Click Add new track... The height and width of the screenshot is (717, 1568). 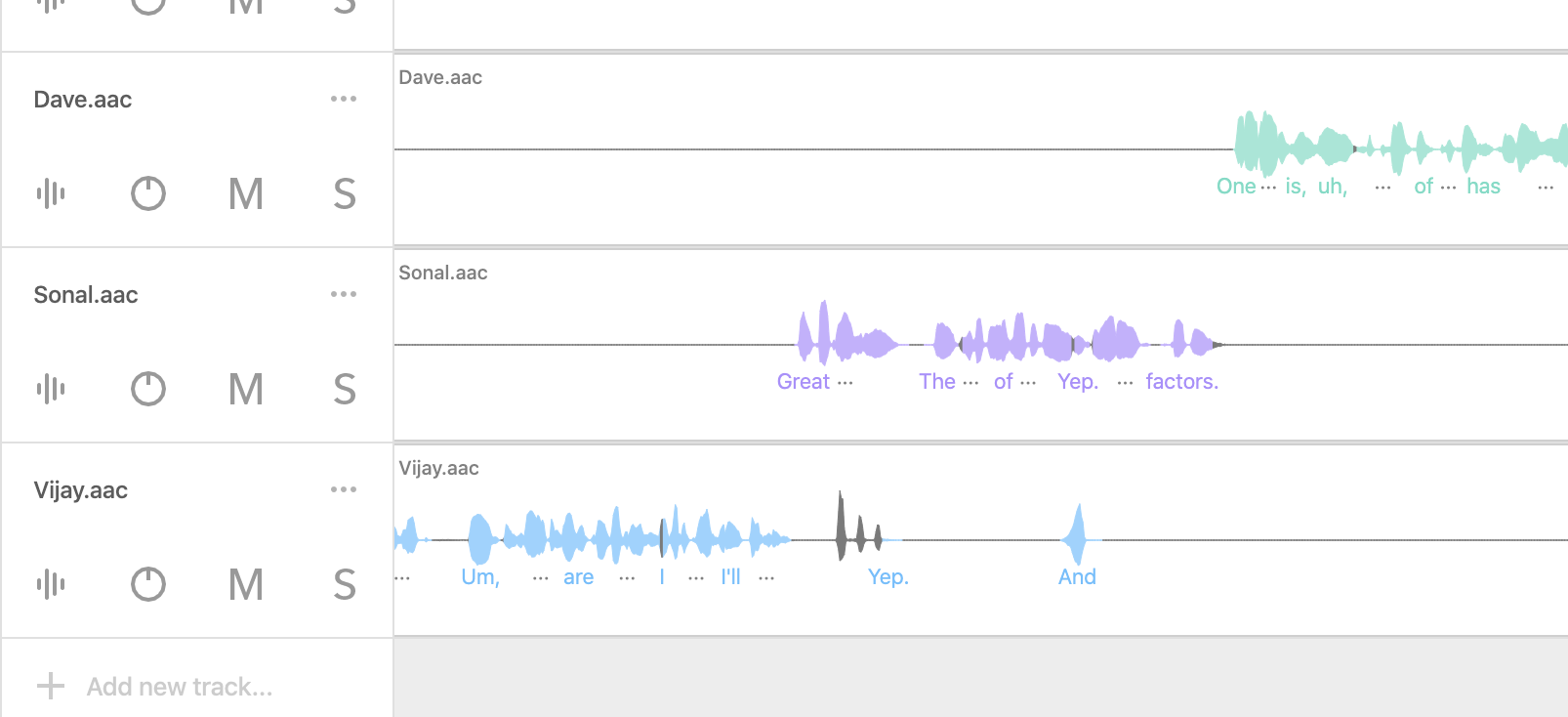(180, 687)
